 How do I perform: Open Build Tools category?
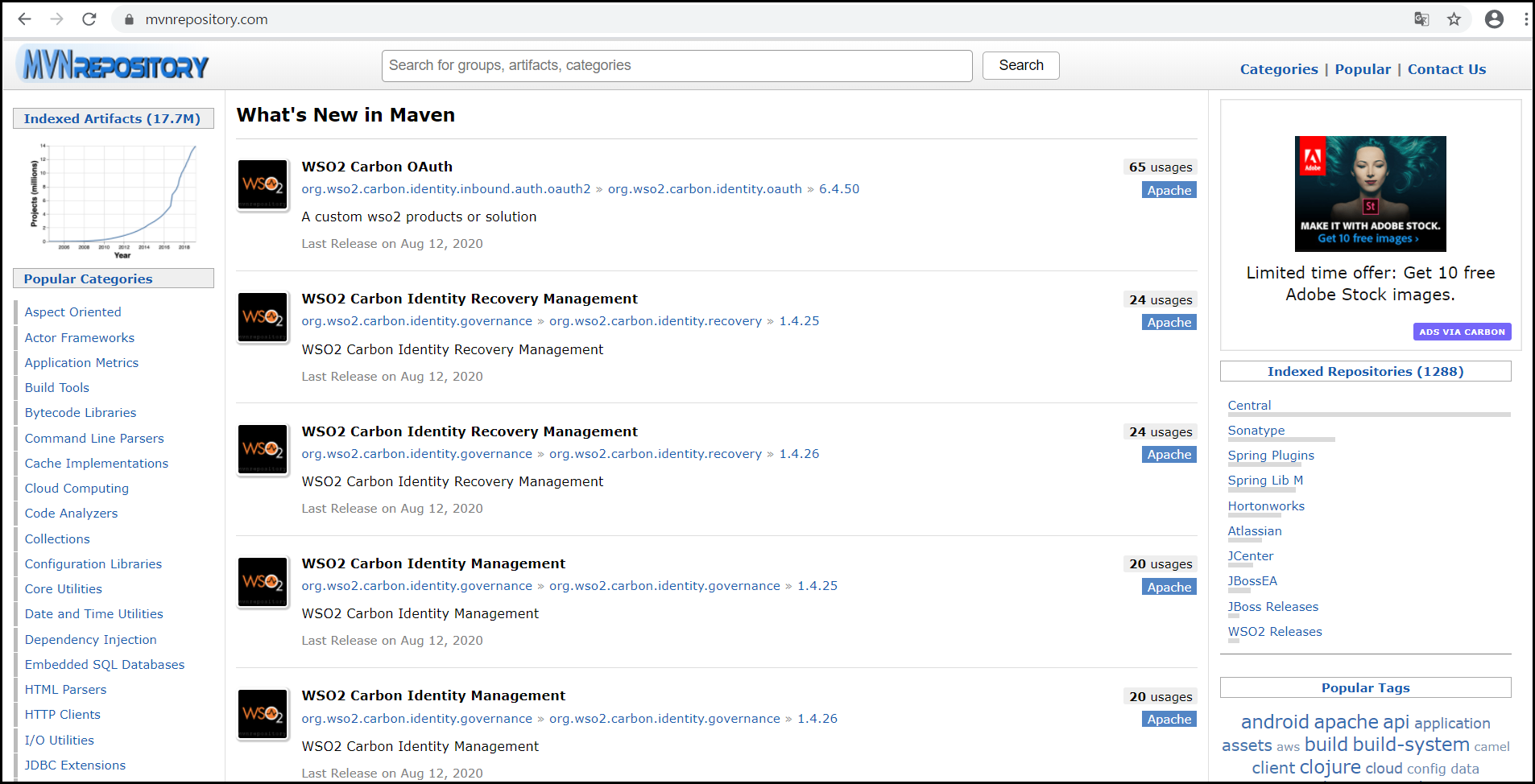(57, 388)
